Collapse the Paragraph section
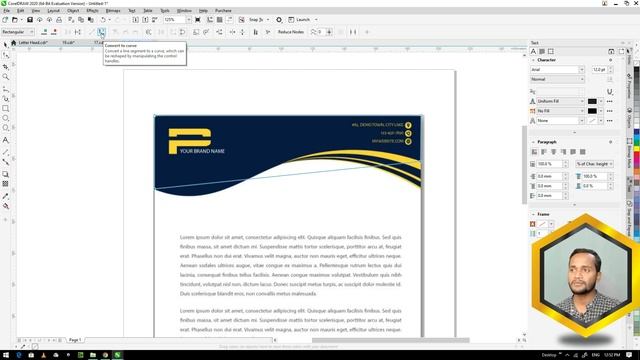 point(533,142)
